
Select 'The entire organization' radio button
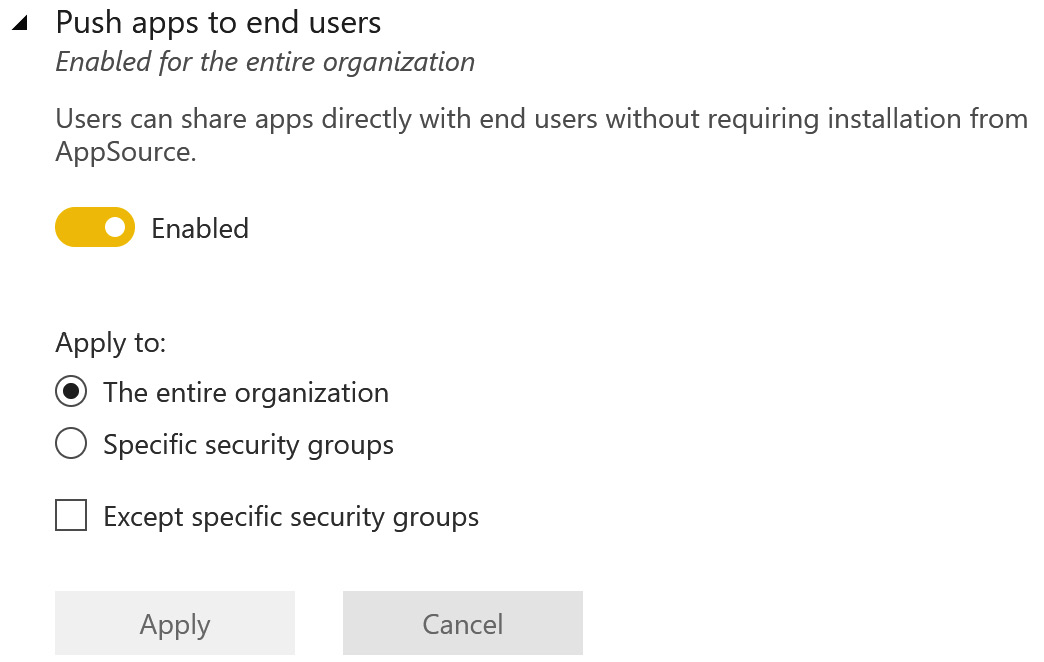click(x=71, y=392)
